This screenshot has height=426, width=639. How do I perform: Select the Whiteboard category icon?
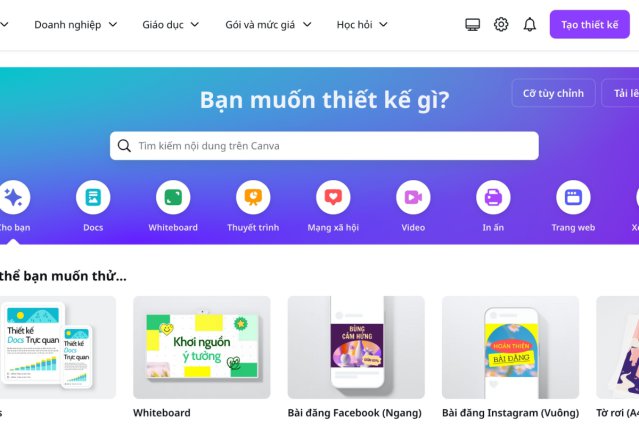[x=173, y=197]
